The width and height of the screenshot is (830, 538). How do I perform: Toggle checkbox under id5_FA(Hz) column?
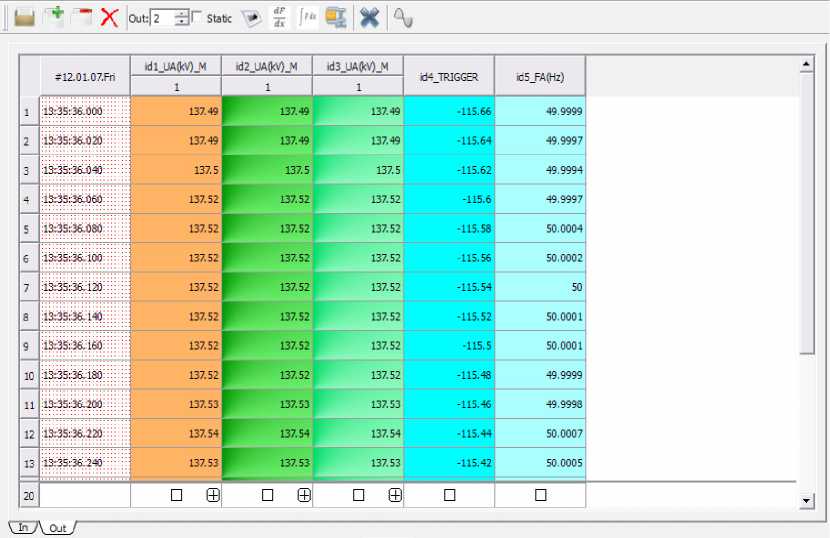[540, 495]
